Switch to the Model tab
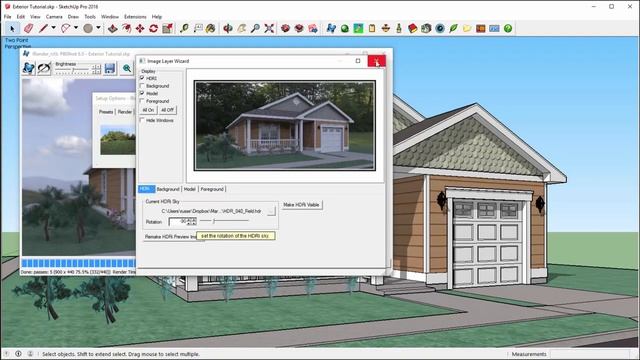 [x=189, y=189]
